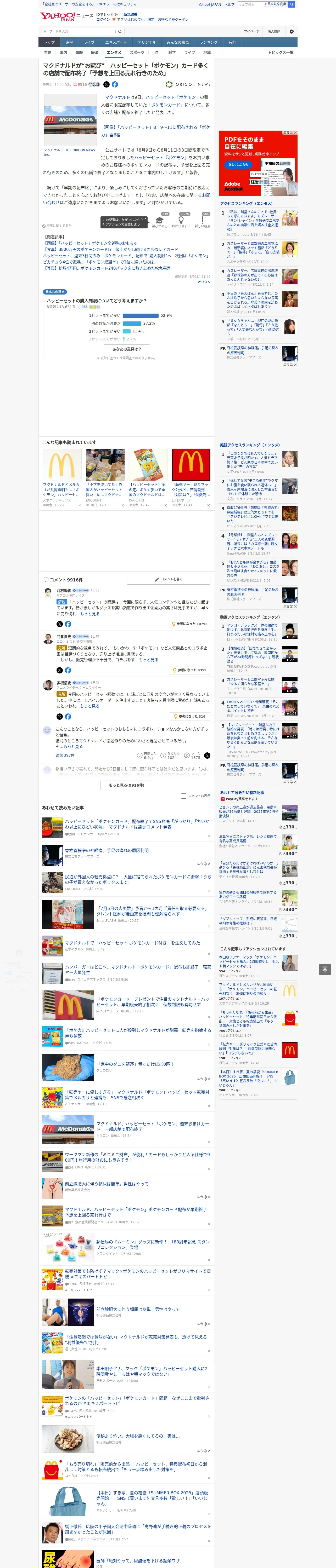Click the 詳しくはこちら button in Adobe ad

[x=238, y=164]
